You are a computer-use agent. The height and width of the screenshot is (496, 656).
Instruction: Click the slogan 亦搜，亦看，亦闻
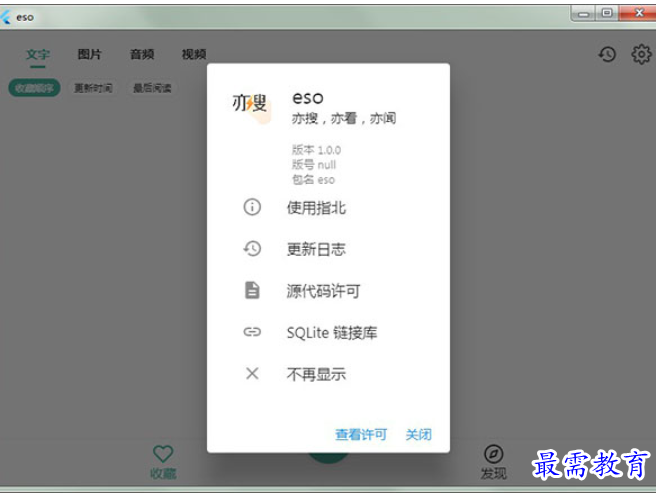pos(343,118)
